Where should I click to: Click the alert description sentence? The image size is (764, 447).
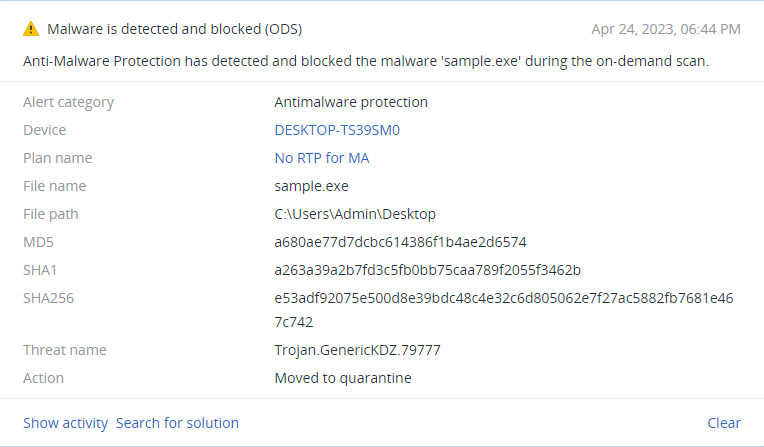tap(366, 61)
